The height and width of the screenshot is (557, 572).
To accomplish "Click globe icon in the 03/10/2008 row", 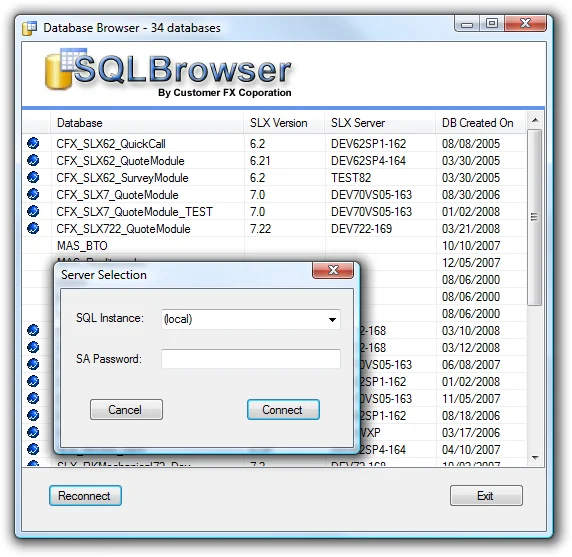I will click(33, 330).
